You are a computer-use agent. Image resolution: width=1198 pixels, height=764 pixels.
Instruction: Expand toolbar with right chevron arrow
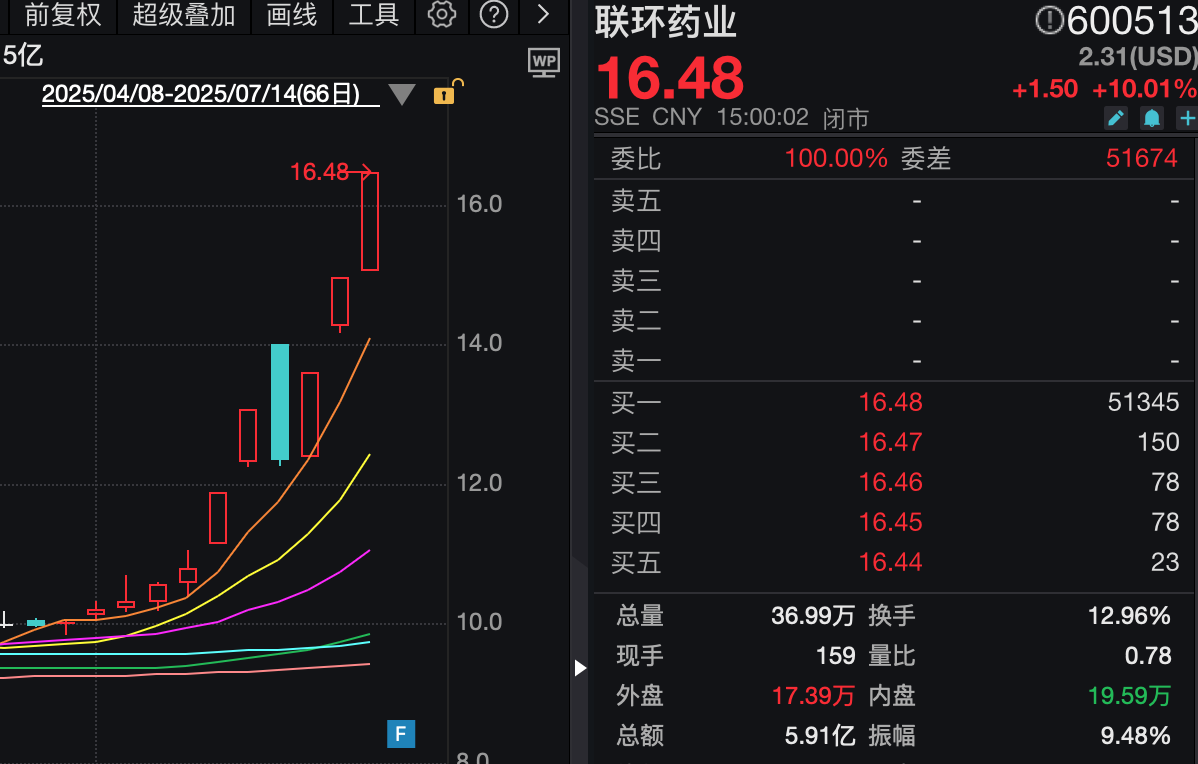(x=543, y=15)
